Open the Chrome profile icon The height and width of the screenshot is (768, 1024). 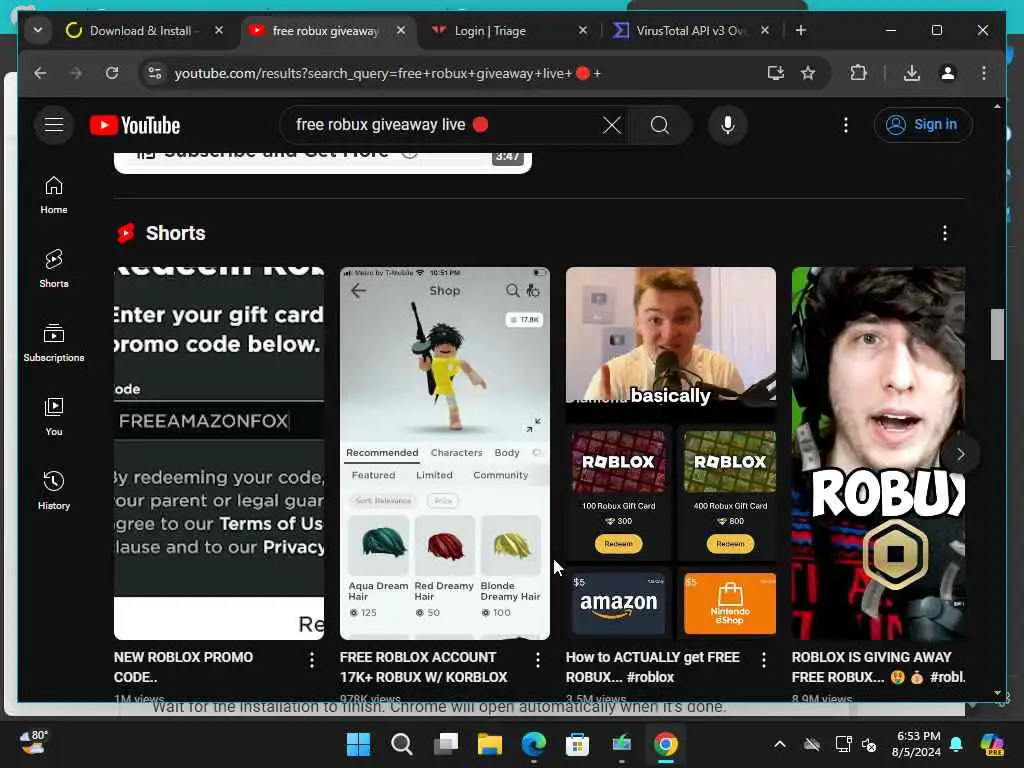pyautogui.click(x=948, y=73)
